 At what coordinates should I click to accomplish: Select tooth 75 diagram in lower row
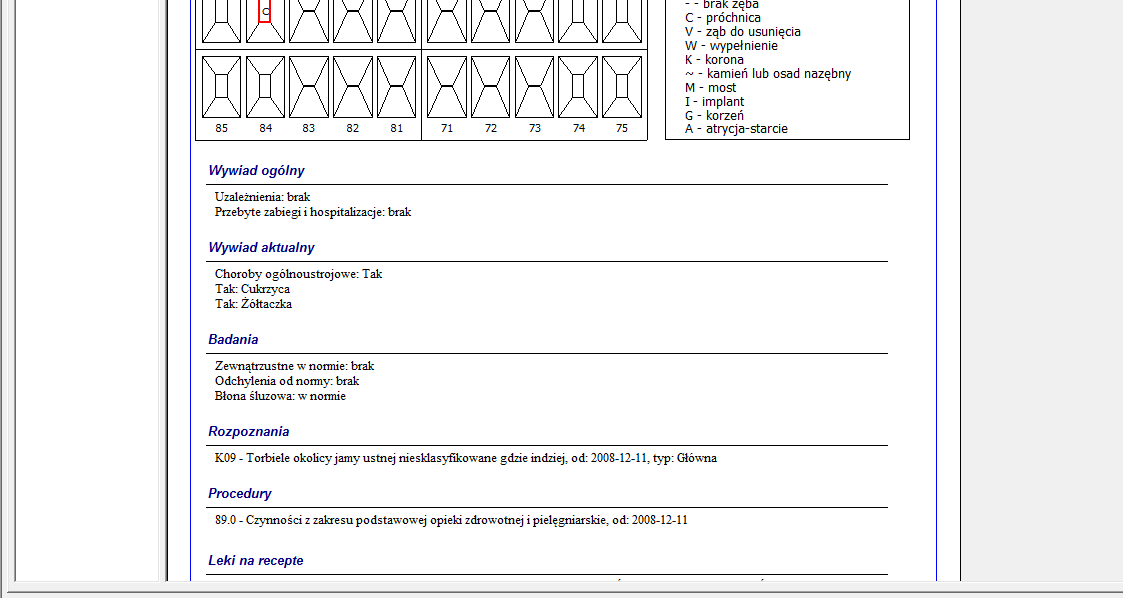[622, 87]
